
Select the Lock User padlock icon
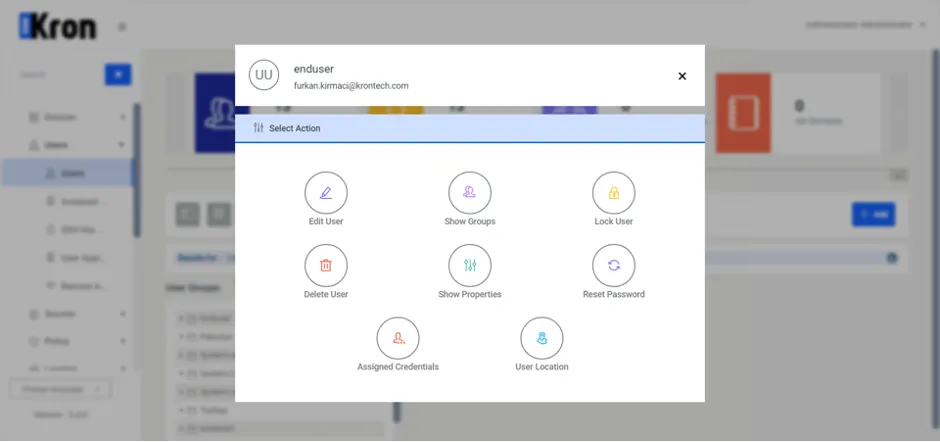(613, 193)
